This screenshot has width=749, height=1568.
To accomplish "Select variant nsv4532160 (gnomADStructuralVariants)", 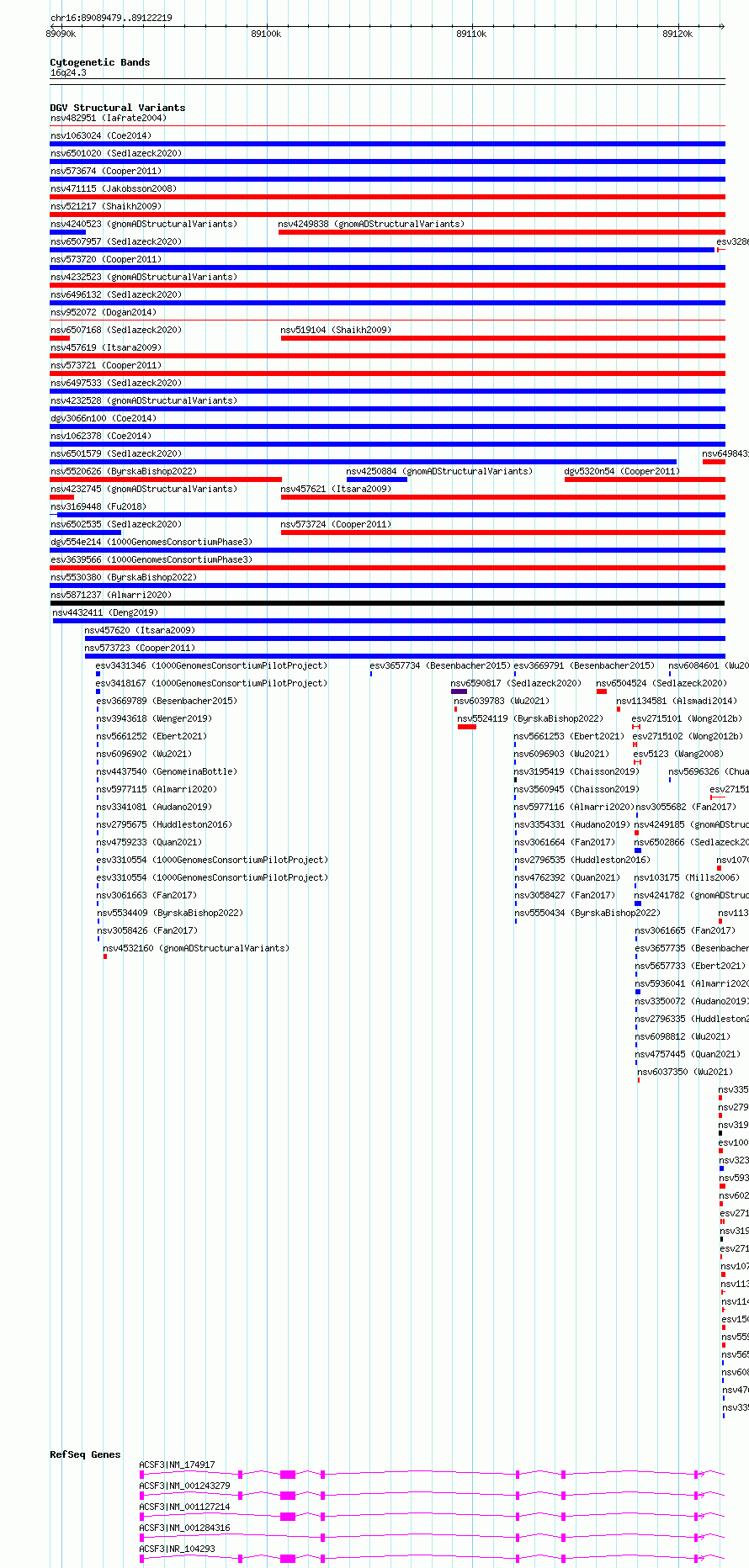I will click(x=196, y=948).
